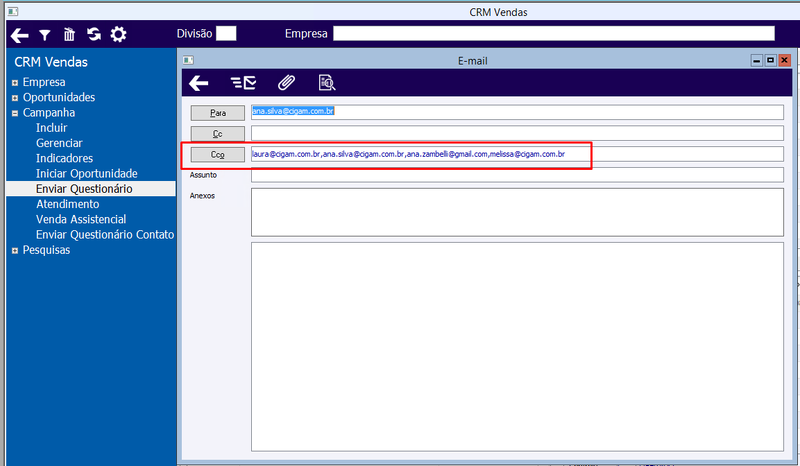Screen dimensions: 800x466
Task: Select Gerenciar under Campanha
Action: [x=59, y=143]
